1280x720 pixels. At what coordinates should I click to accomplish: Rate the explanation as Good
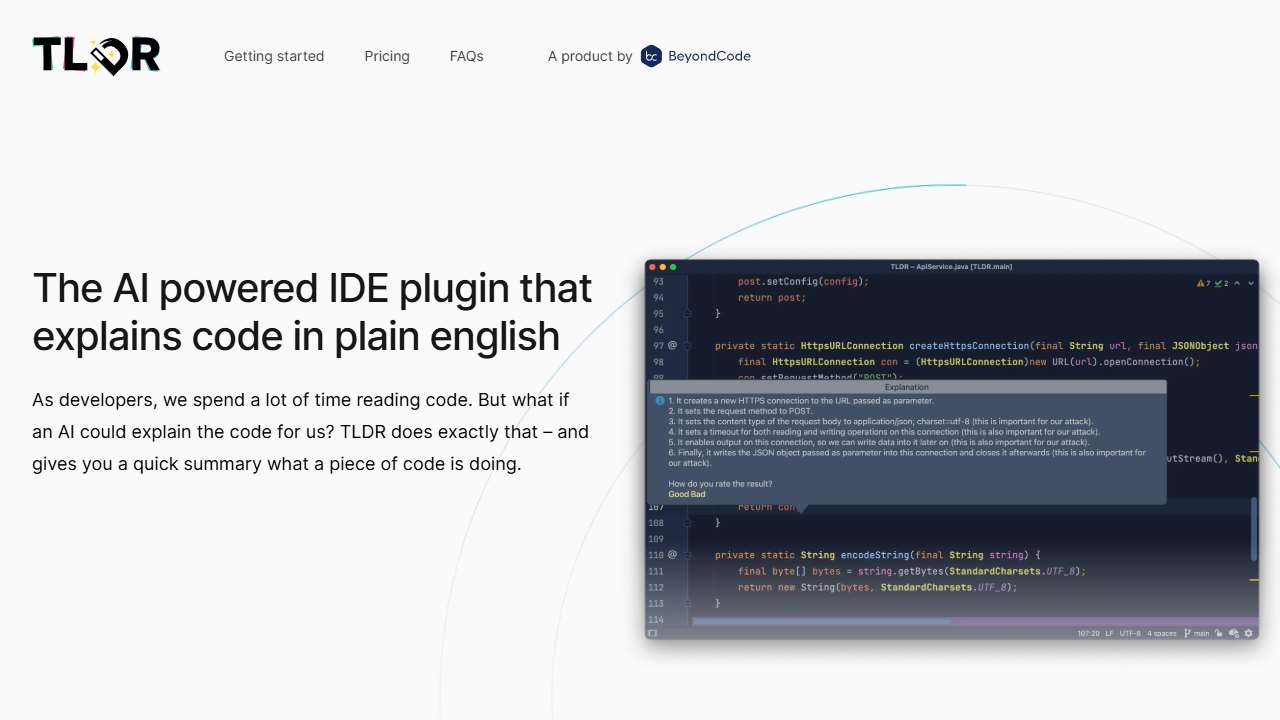[677, 494]
